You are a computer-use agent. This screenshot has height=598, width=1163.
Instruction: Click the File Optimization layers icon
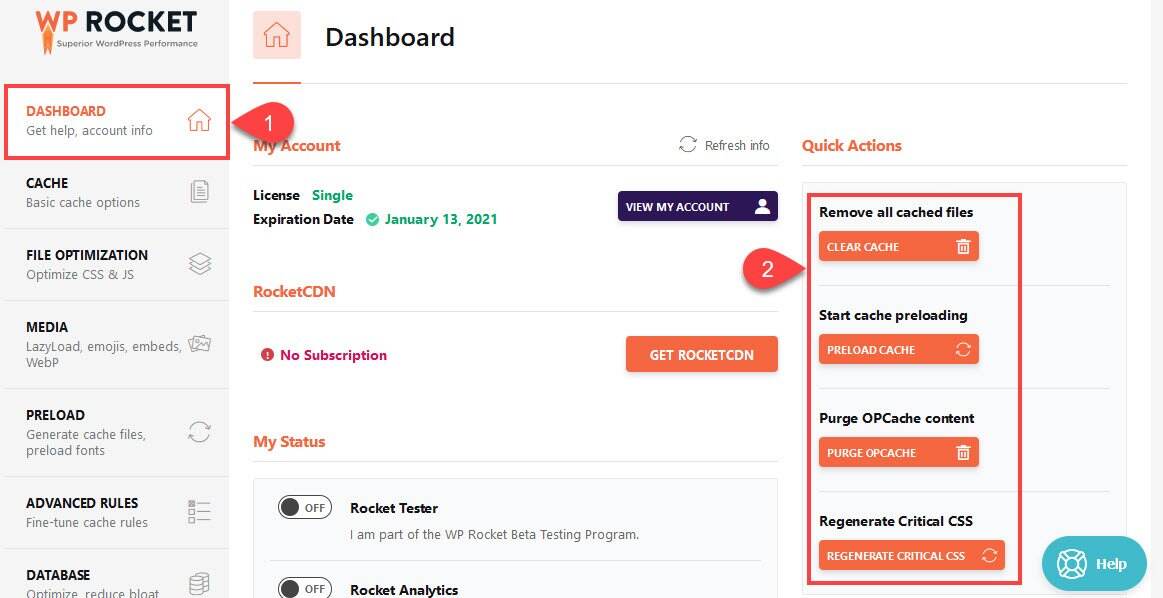pos(200,264)
